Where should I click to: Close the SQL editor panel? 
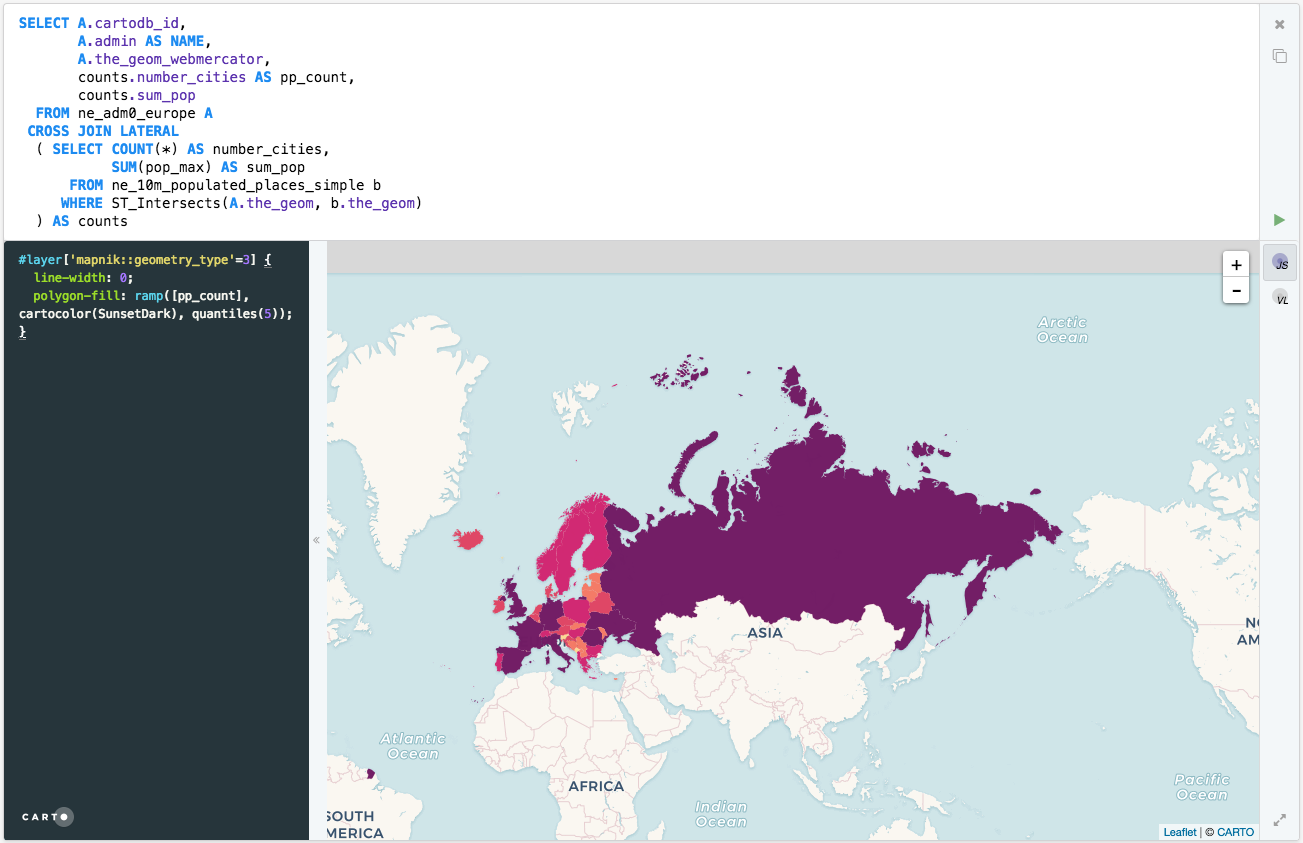pyautogui.click(x=1279, y=24)
